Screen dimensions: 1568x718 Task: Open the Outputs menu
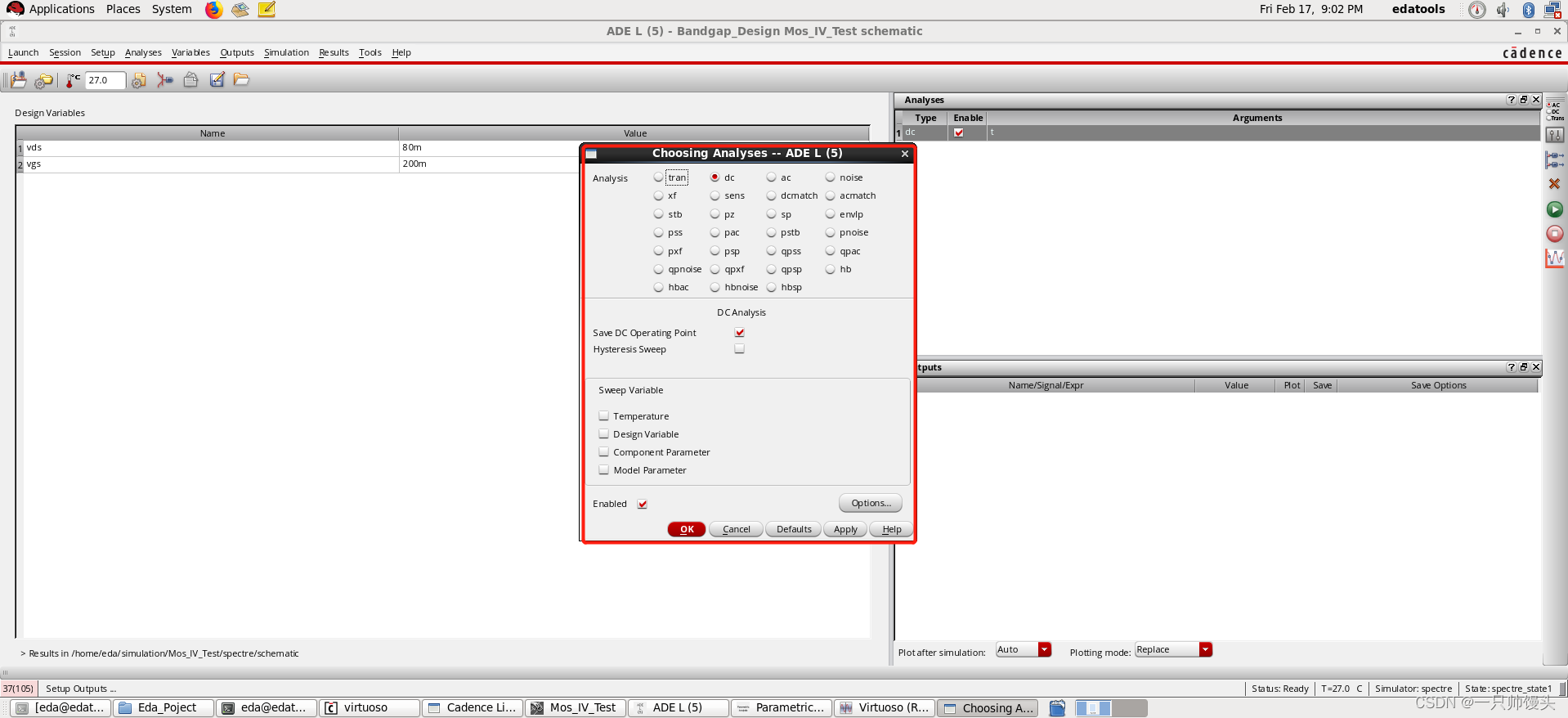tap(237, 52)
